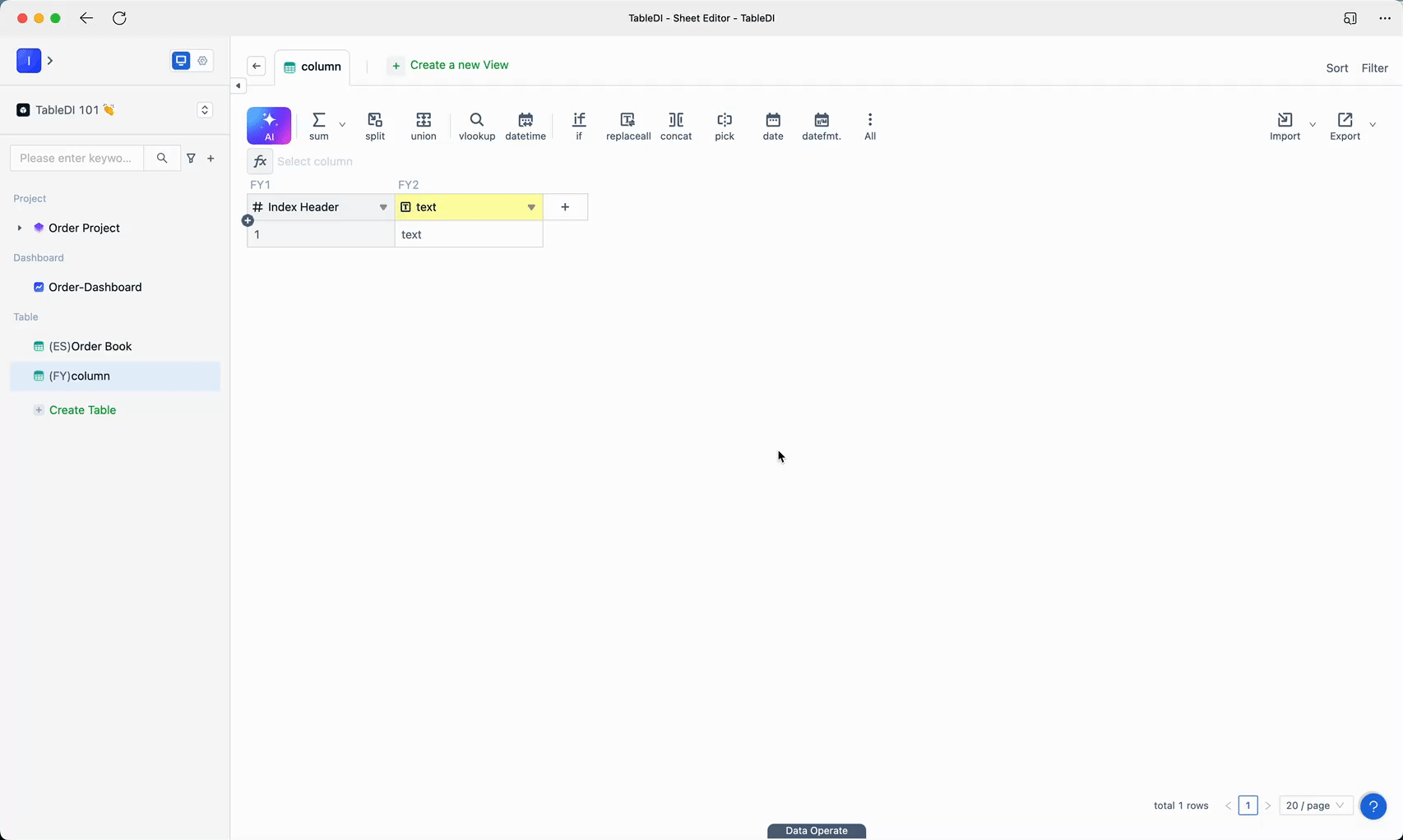Image resolution: width=1403 pixels, height=840 pixels.
Task: Open title bar more options ellipsis
Action: point(1385,18)
